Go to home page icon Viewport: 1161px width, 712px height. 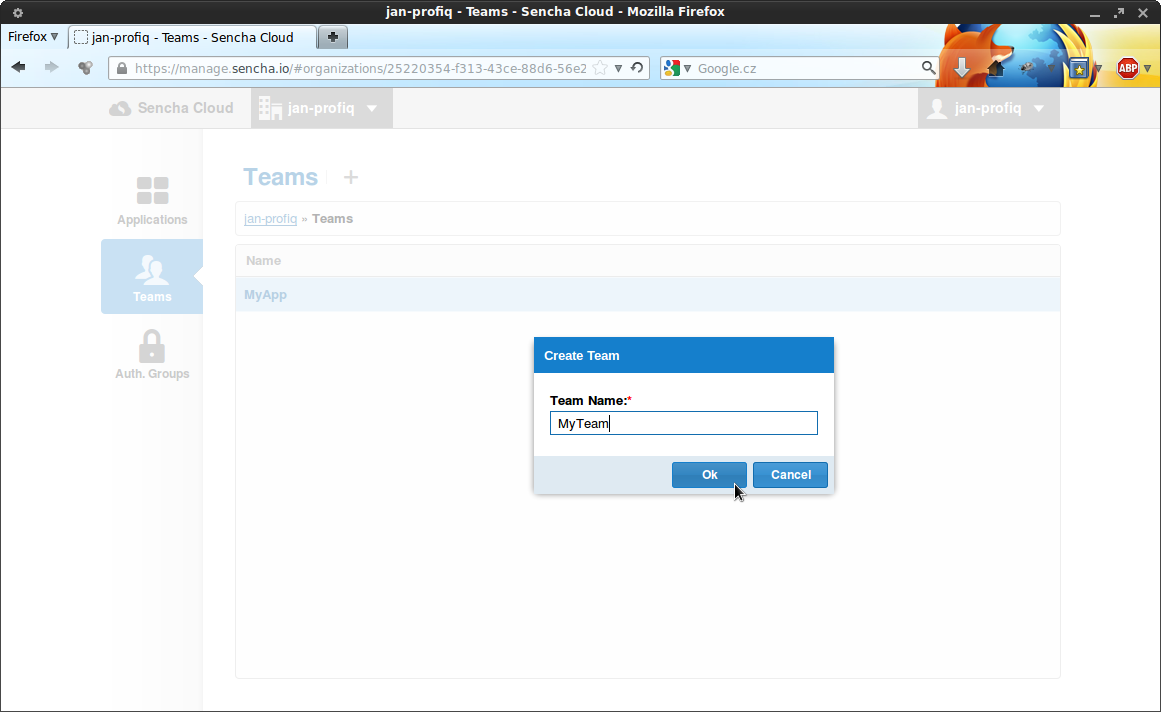[x=996, y=68]
